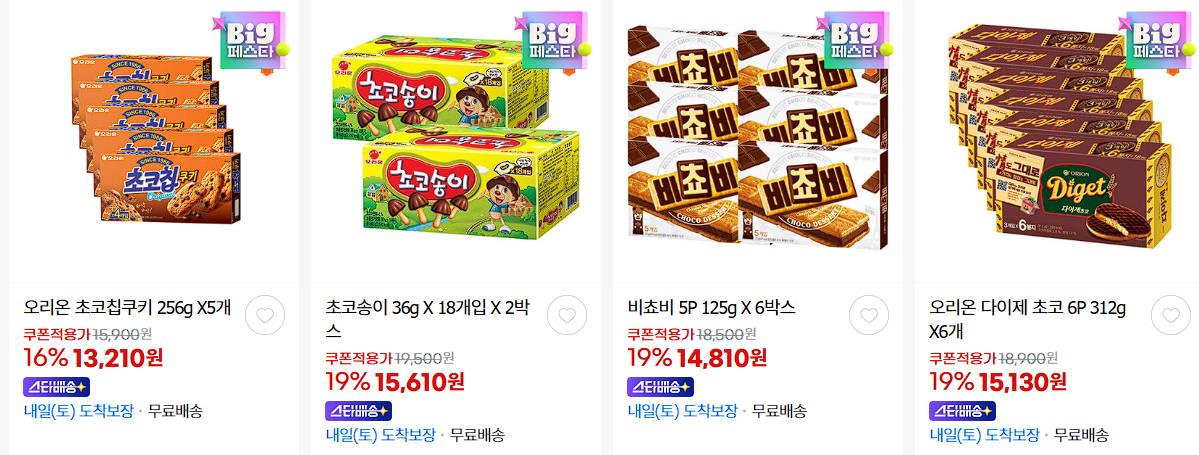
Task: Favorite the 비쵸비 5P 125g product
Action: [869, 315]
